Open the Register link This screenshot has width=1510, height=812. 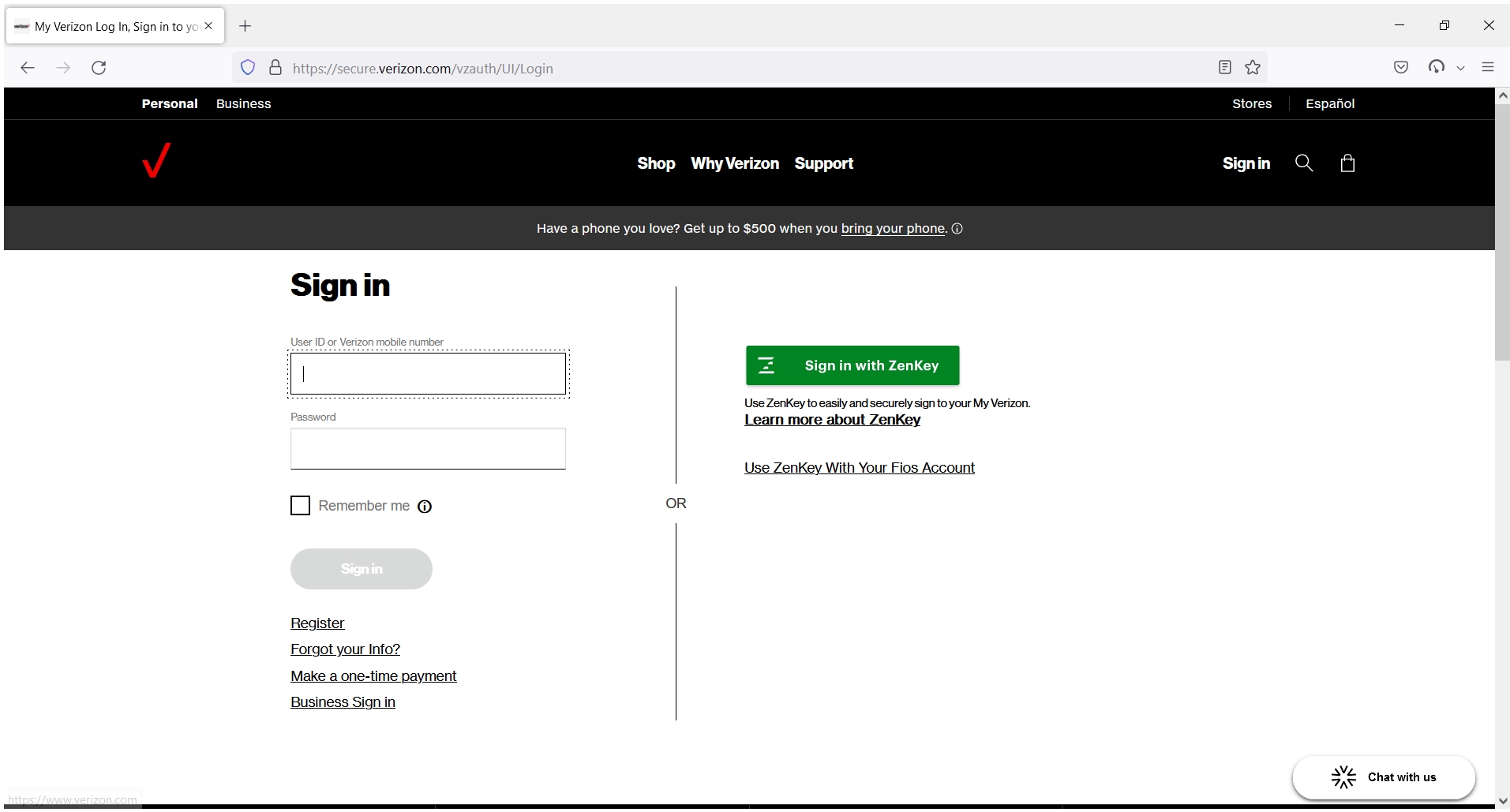tap(317, 623)
